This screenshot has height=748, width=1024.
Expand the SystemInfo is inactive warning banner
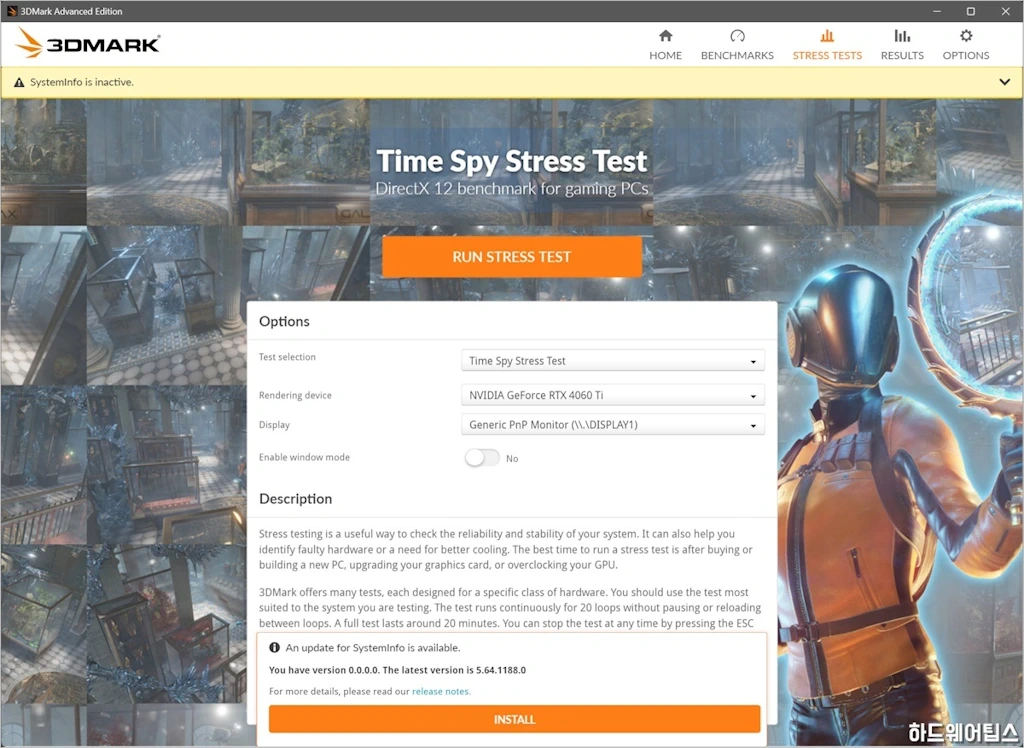point(1004,82)
